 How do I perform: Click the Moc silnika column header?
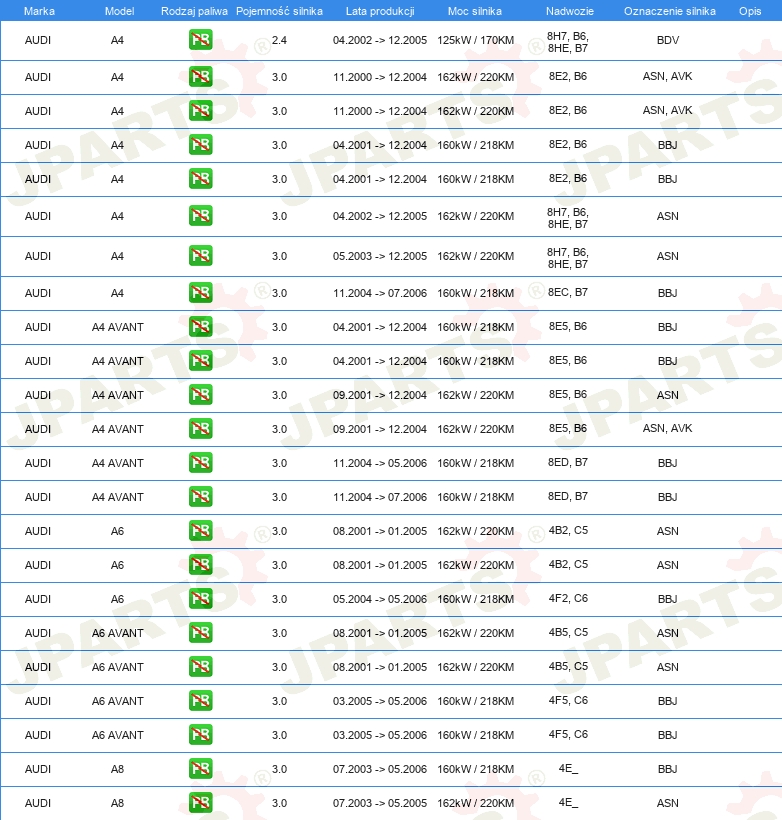pyautogui.click(x=474, y=11)
